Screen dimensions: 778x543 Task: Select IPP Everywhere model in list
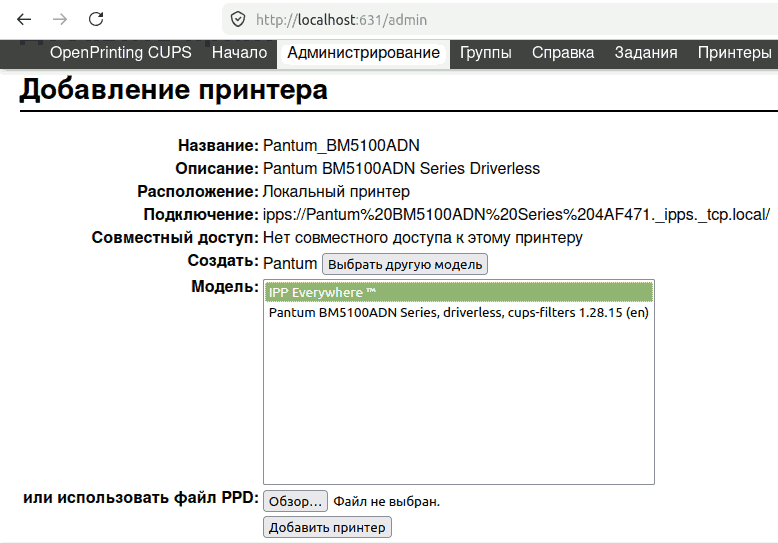[458, 292]
